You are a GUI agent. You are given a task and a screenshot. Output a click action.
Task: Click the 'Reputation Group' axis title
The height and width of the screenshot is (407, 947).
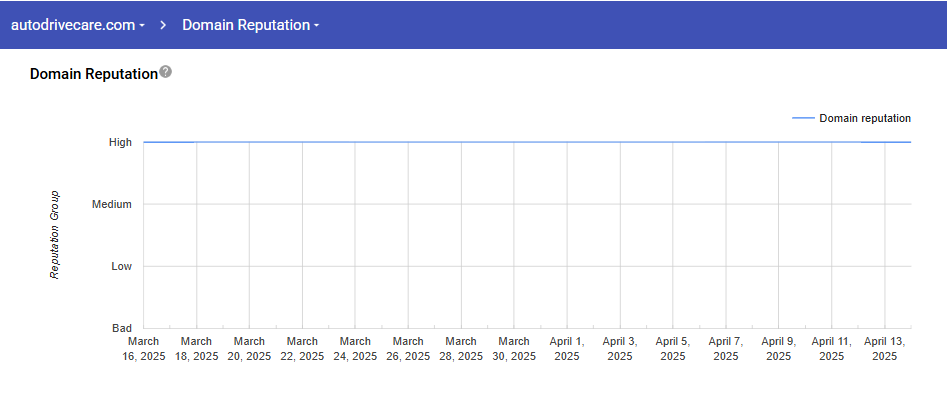(55, 235)
